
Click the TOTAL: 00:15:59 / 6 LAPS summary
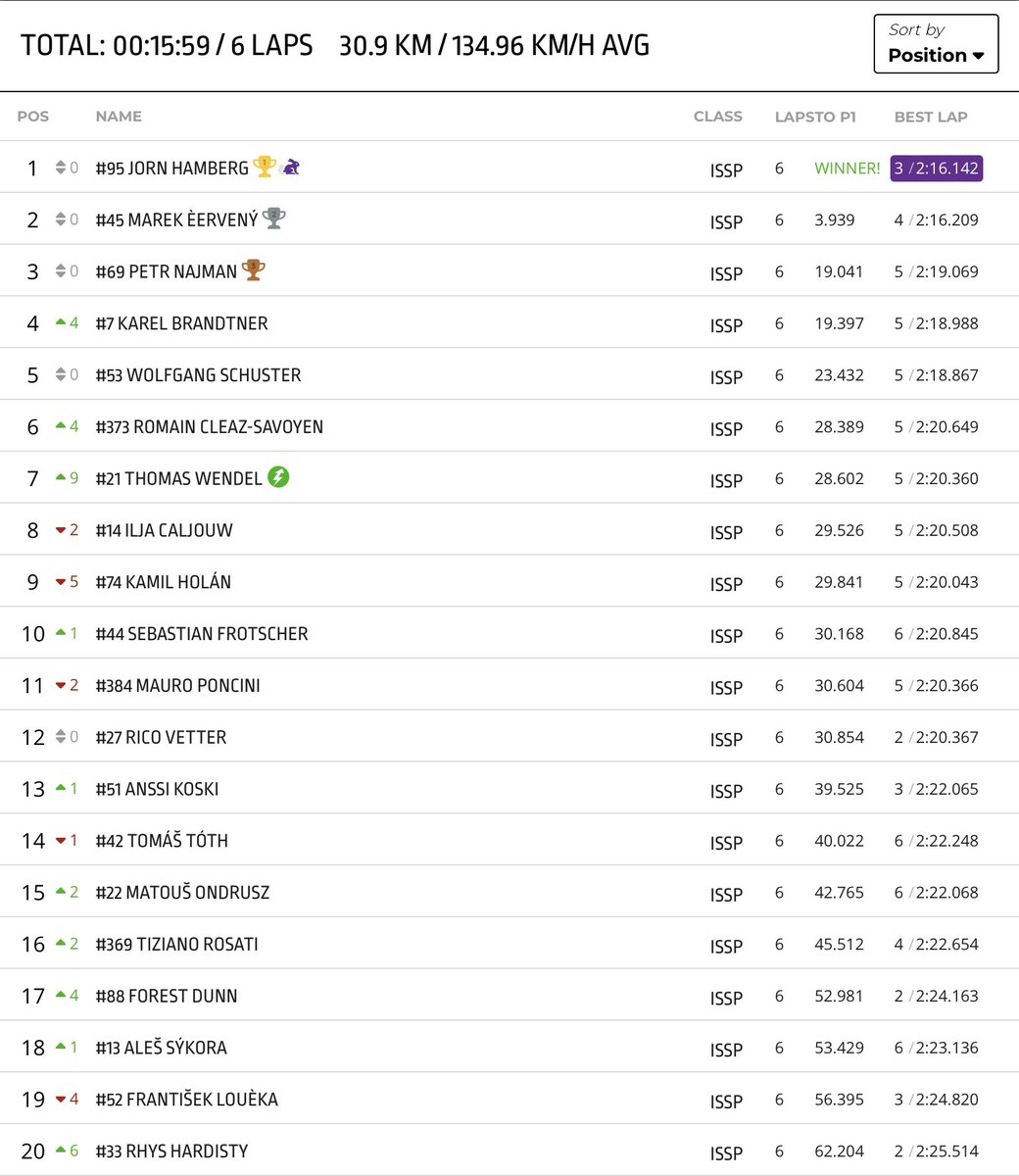(167, 45)
